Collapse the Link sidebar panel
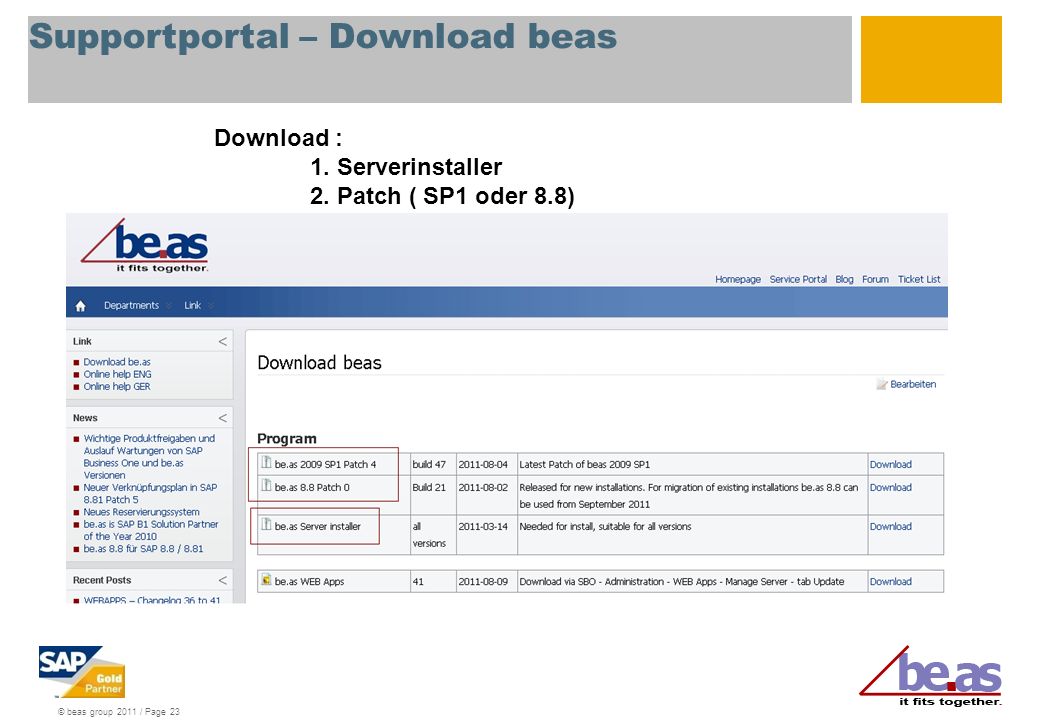The image size is (1040, 720). coord(223,341)
